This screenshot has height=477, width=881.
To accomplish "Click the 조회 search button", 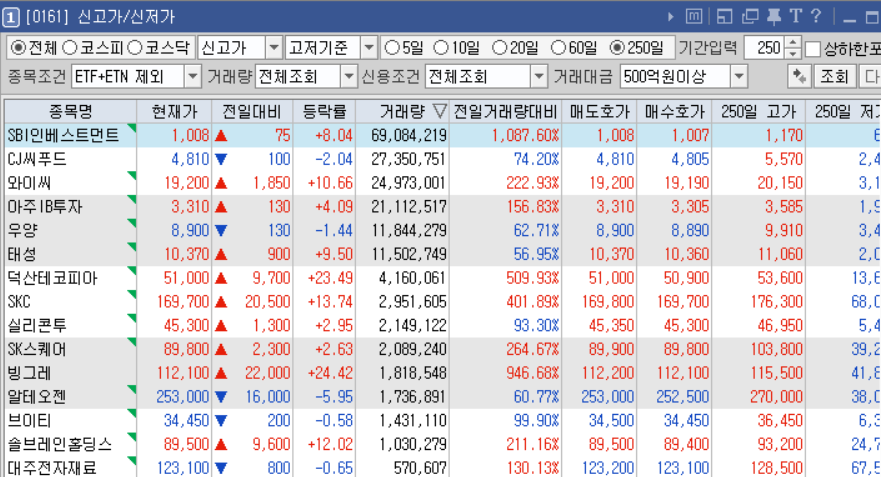I will pyautogui.click(x=834, y=76).
